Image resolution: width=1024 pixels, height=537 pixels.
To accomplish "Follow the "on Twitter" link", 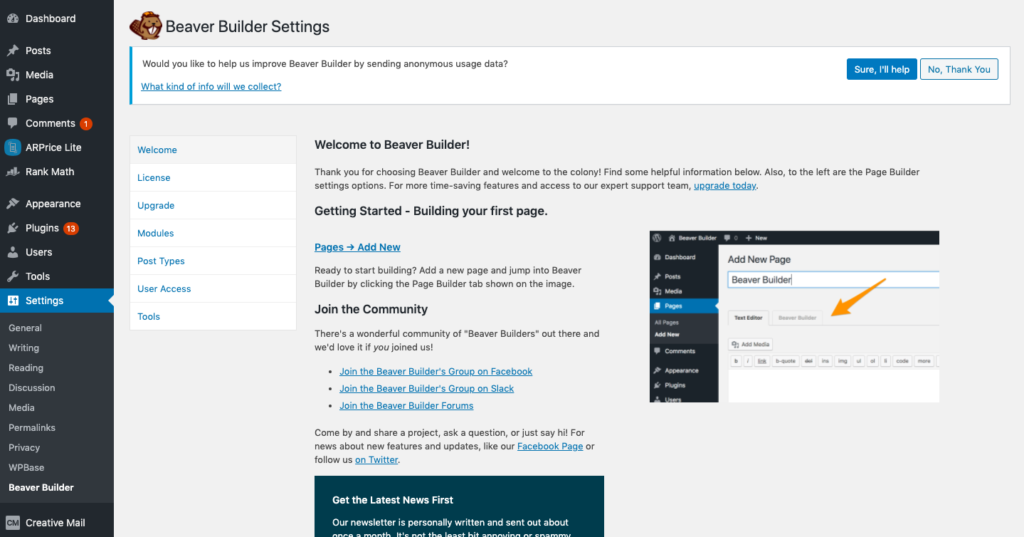I will [376, 460].
